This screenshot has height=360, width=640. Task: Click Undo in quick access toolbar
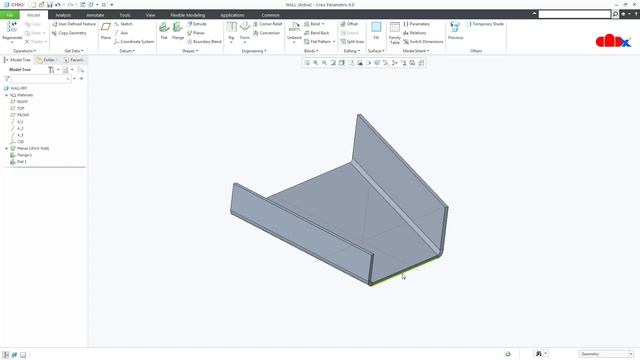pos(58,4)
